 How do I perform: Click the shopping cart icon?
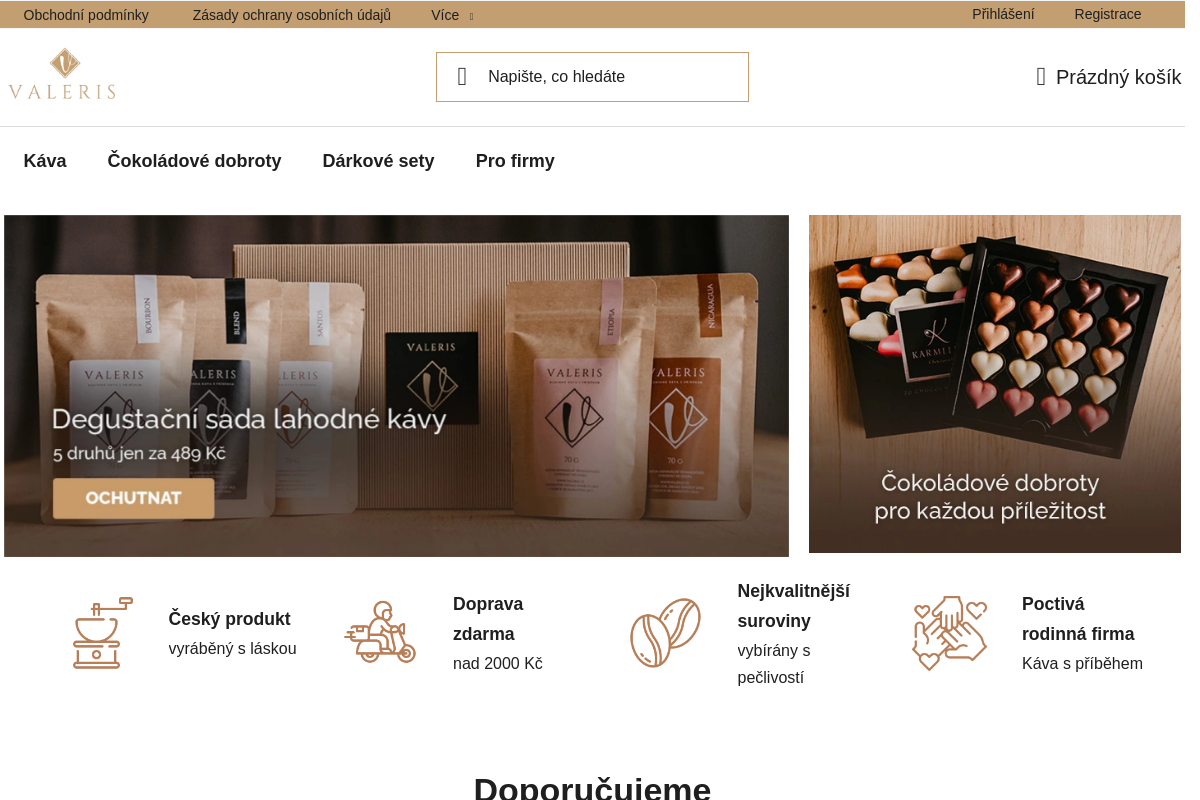[1041, 77]
